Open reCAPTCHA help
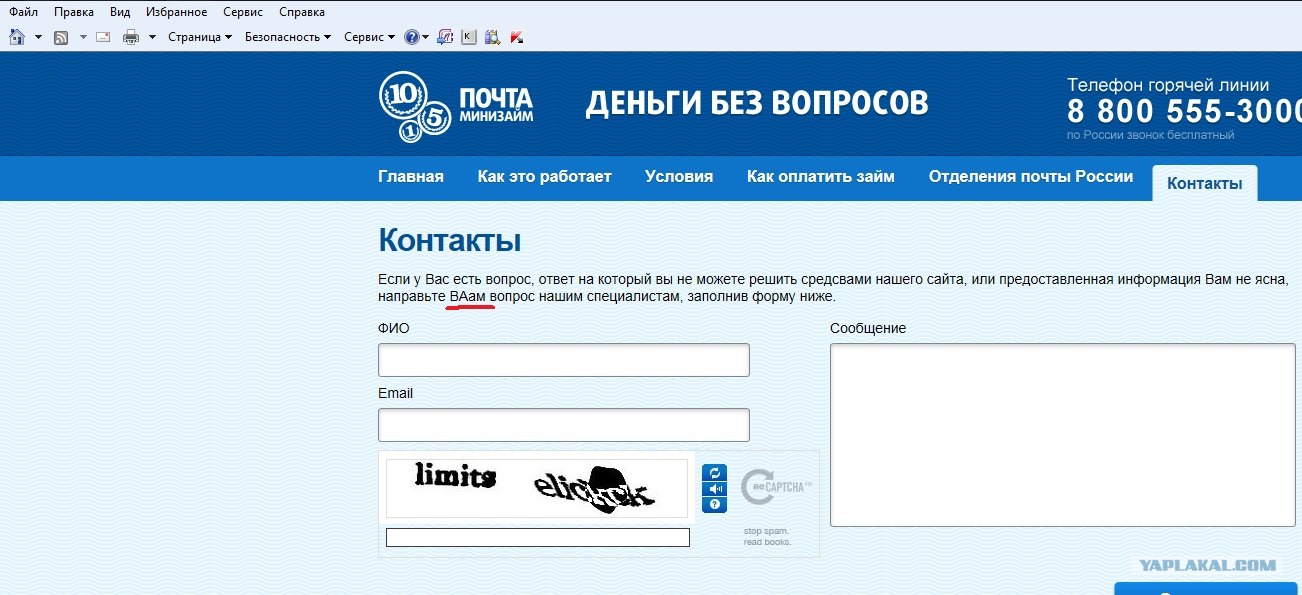 714,505
